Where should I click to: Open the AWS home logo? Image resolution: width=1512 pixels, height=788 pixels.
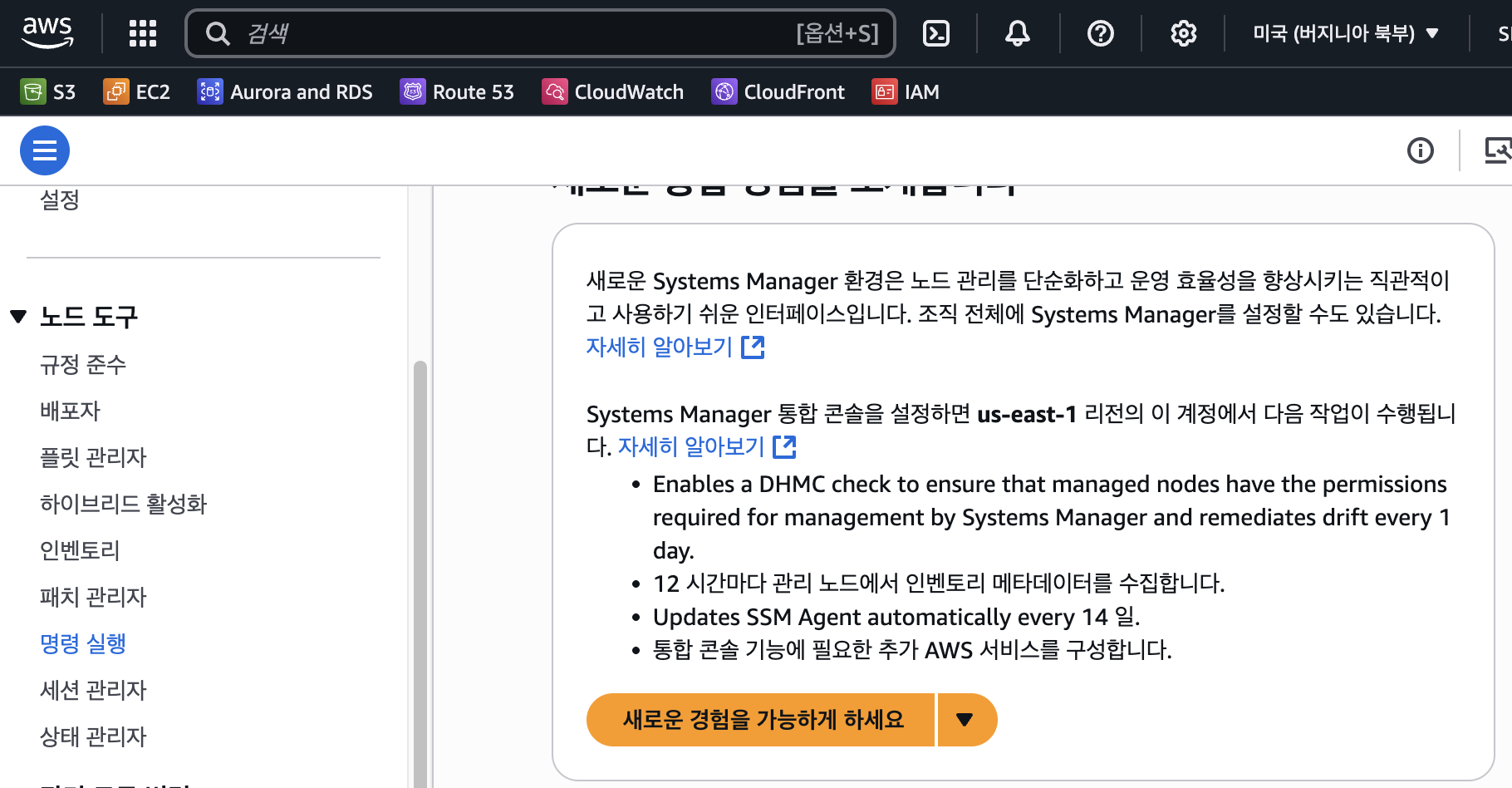pos(47,33)
